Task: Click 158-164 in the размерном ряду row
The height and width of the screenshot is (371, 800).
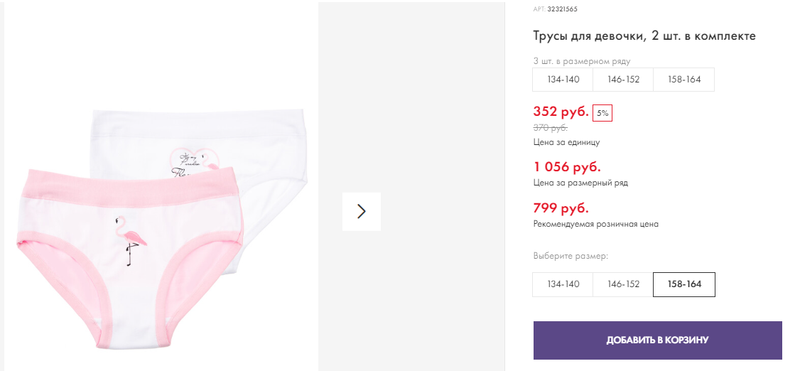Action: coord(684,80)
